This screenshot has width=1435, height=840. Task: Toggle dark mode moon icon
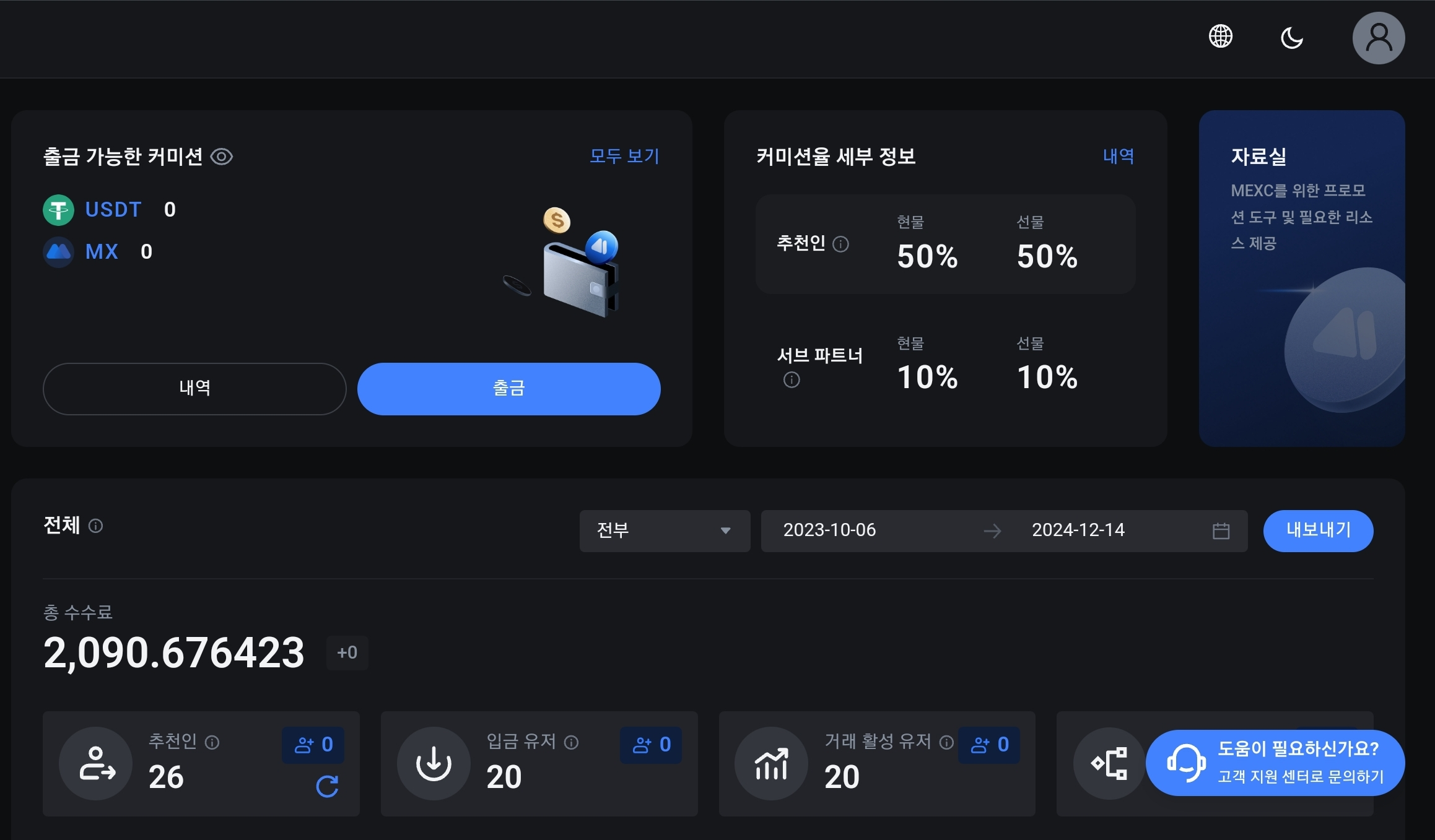(x=1291, y=38)
